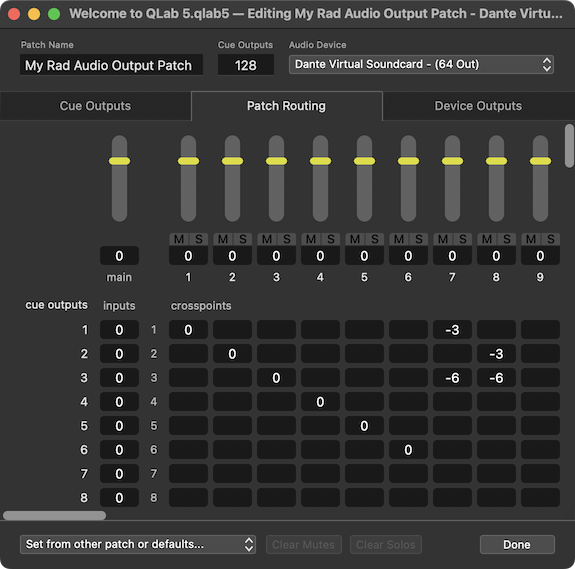This screenshot has width=575, height=569.
Task: Click output 9 level value field
Action: [541, 256]
